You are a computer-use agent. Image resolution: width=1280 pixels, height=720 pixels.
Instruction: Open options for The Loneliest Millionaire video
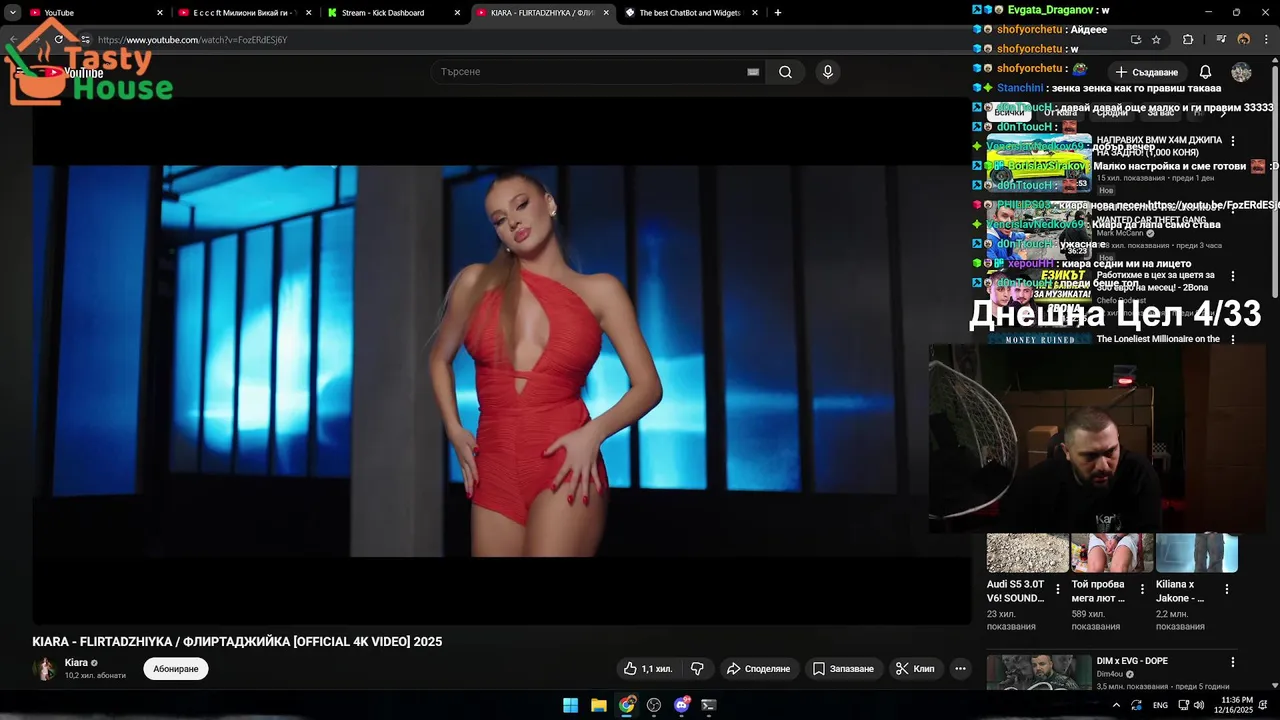1232,340
